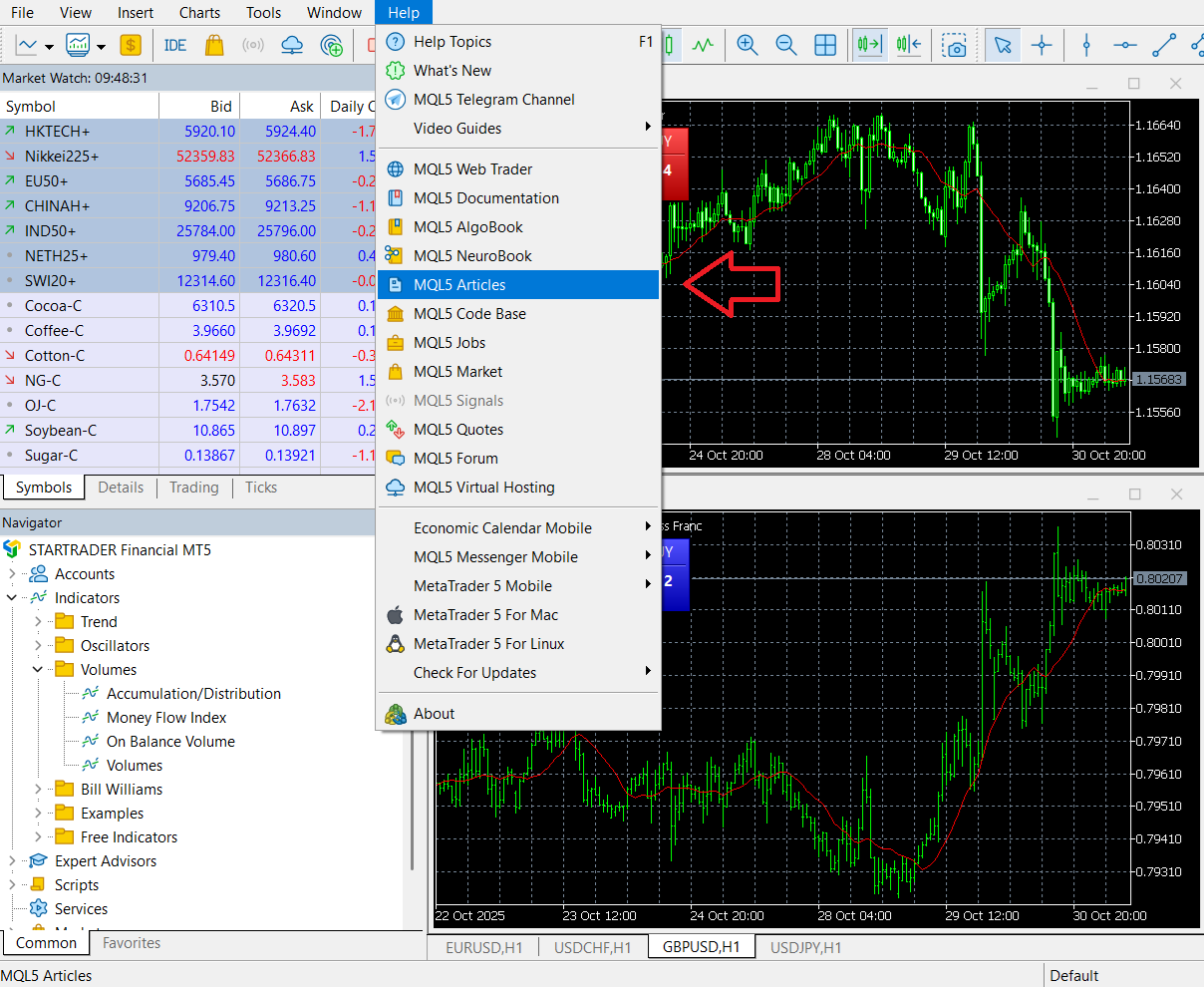The height and width of the screenshot is (987, 1204).
Task: Switch to the USDJPY,H1 chart tab
Action: click(x=805, y=947)
